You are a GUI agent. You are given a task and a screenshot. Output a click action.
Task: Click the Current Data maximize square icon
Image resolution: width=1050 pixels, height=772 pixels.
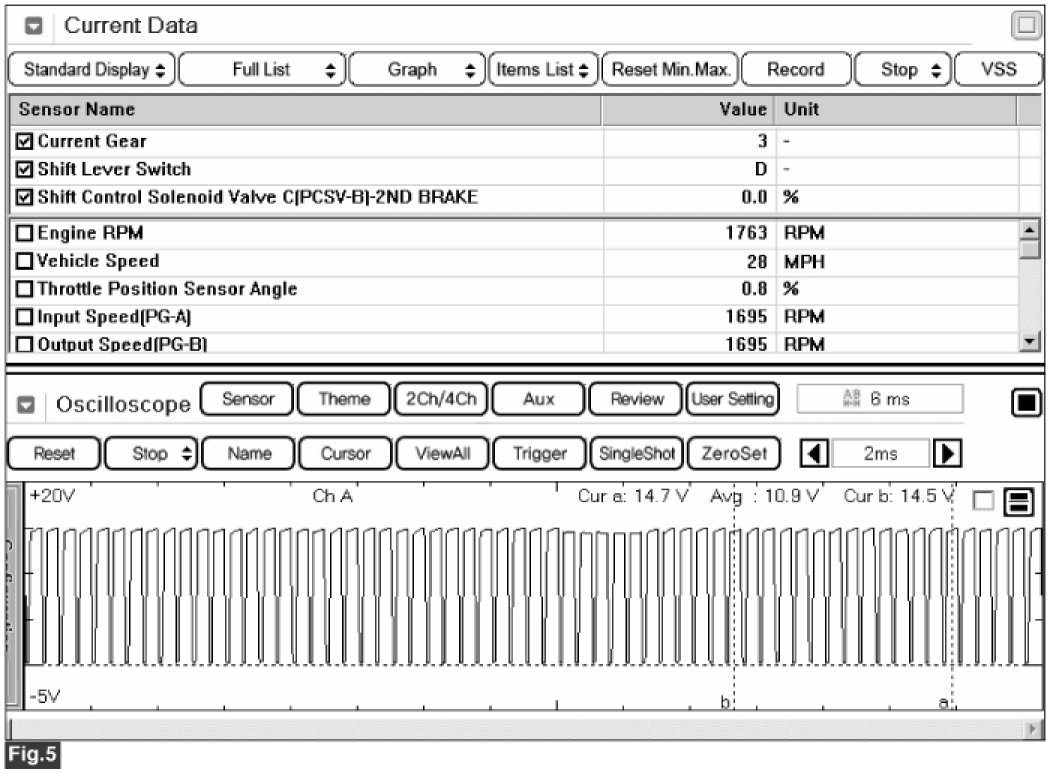(1025, 26)
